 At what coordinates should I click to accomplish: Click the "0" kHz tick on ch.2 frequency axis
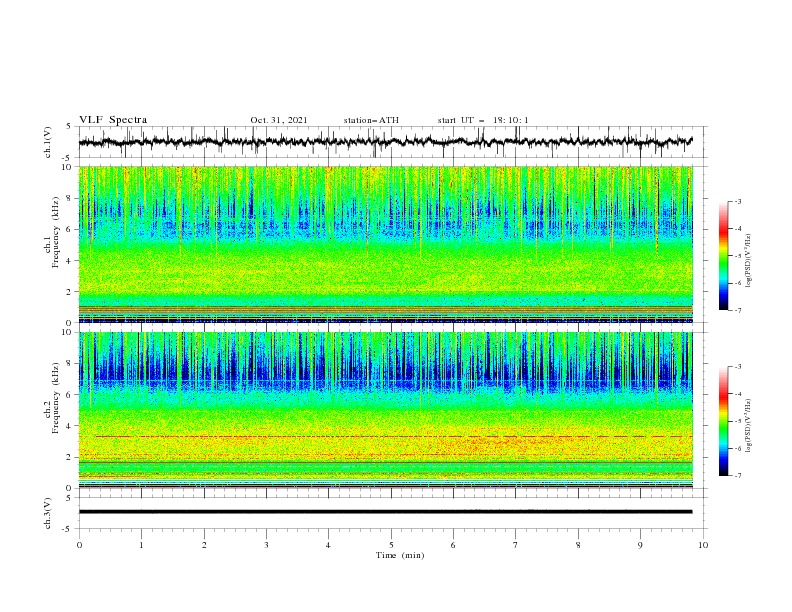(70, 488)
